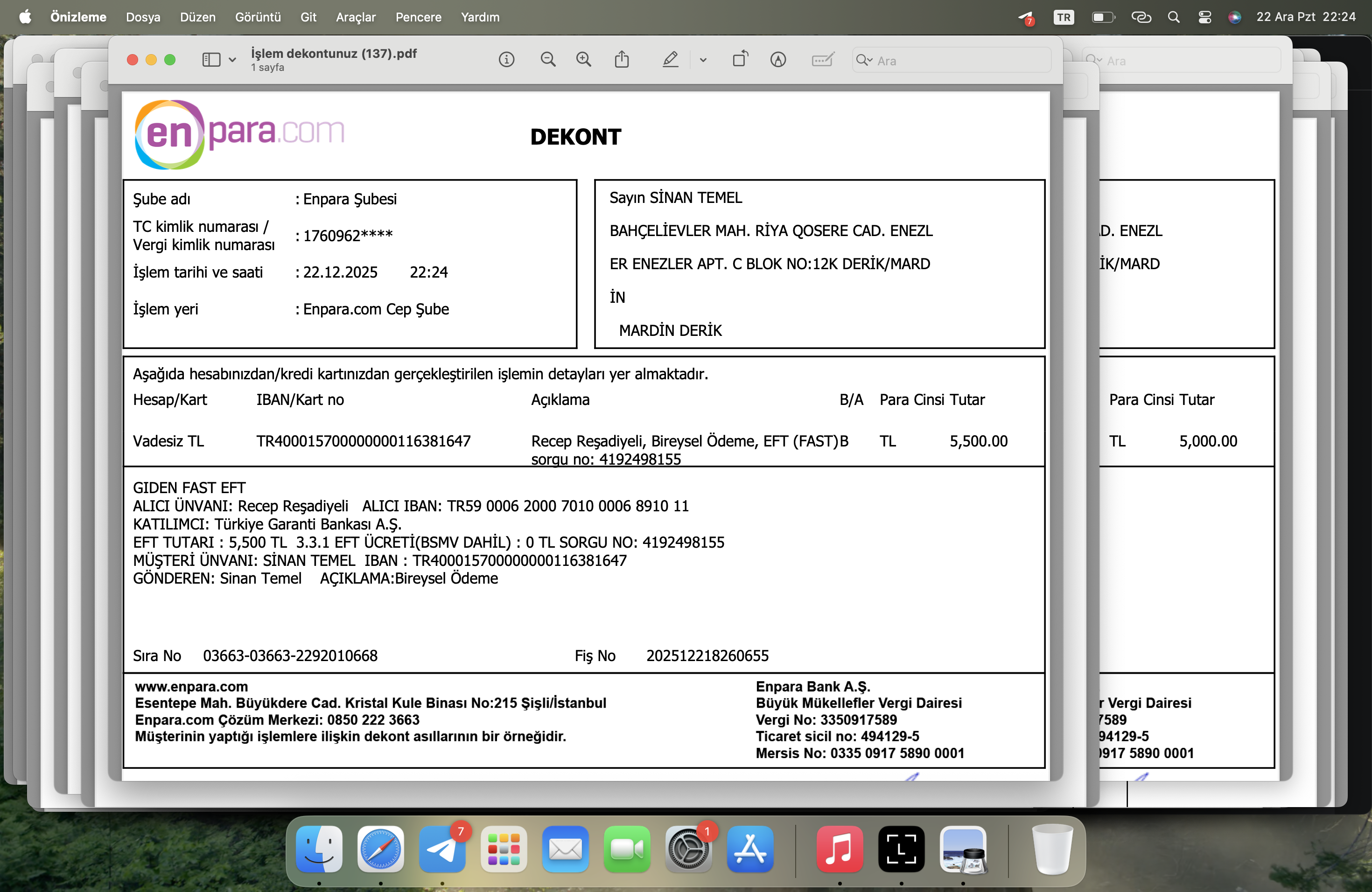Image resolution: width=1372 pixels, height=892 pixels.
Task: Click the Ara search field in front window
Action: point(951,61)
